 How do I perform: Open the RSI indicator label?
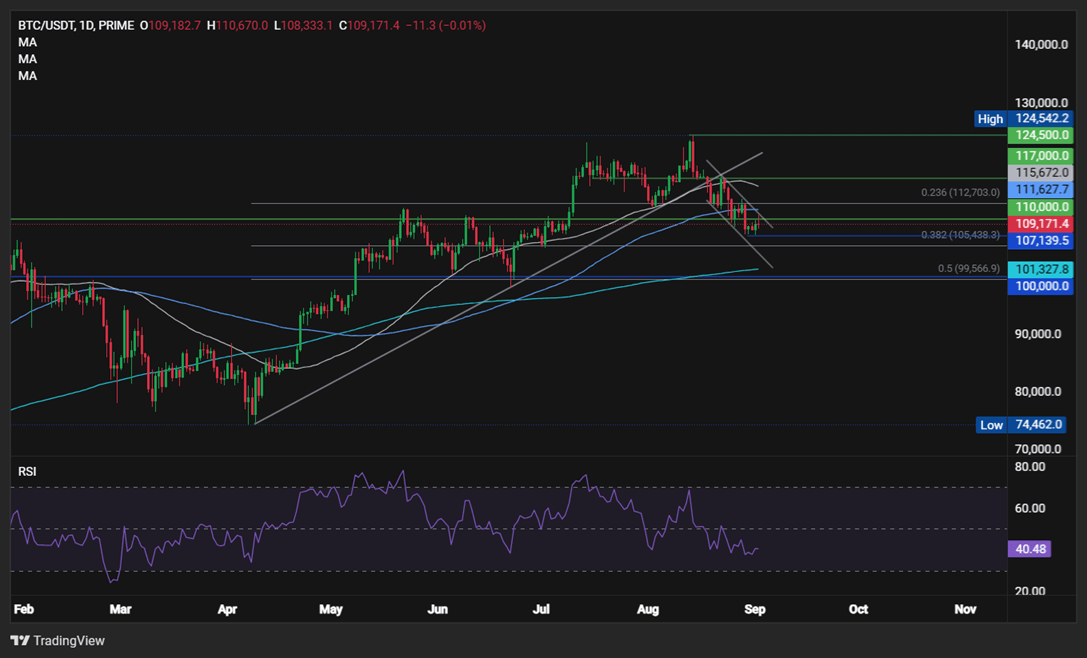[27, 471]
